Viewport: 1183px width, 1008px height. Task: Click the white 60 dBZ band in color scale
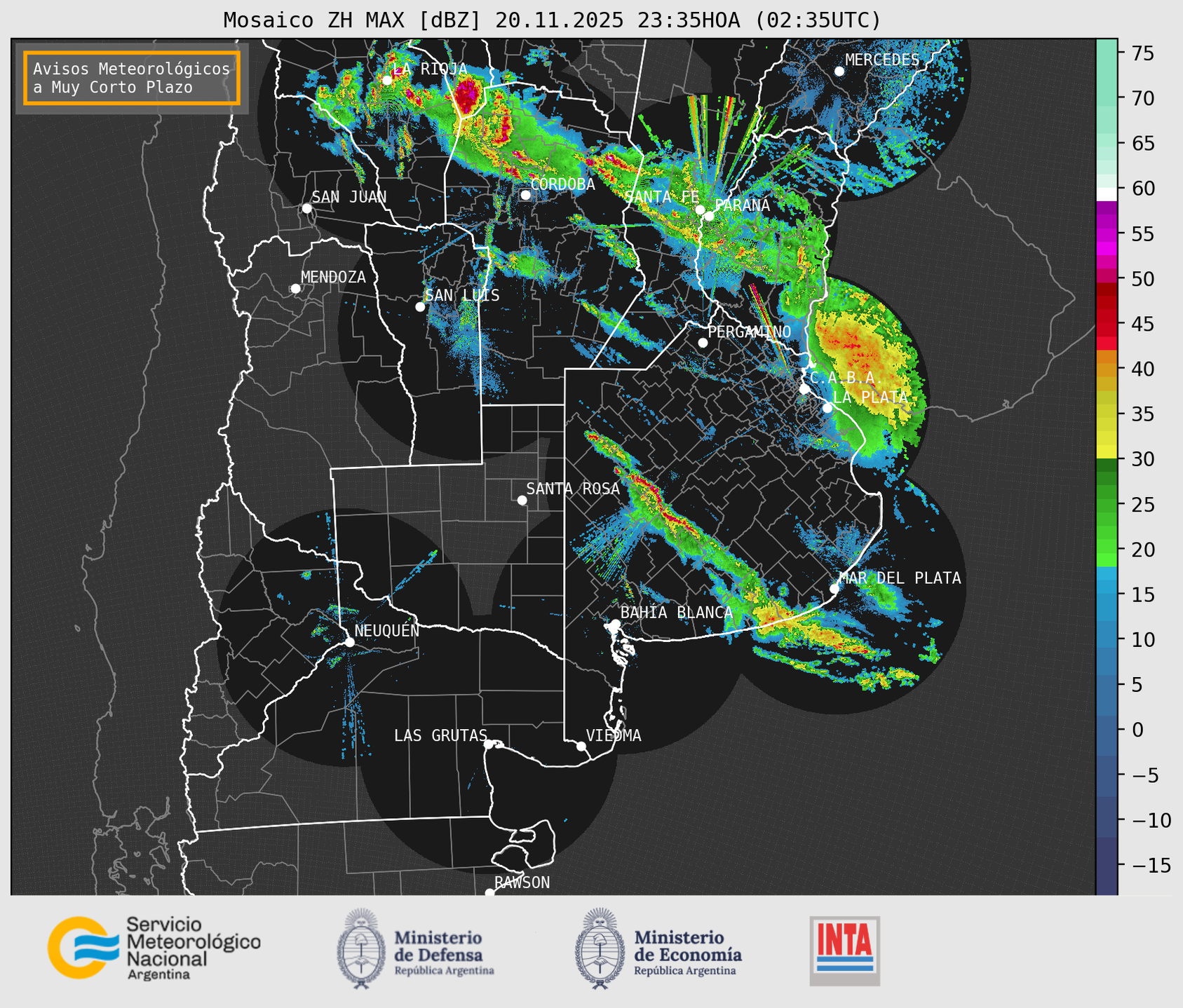[x=1107, y=194]
